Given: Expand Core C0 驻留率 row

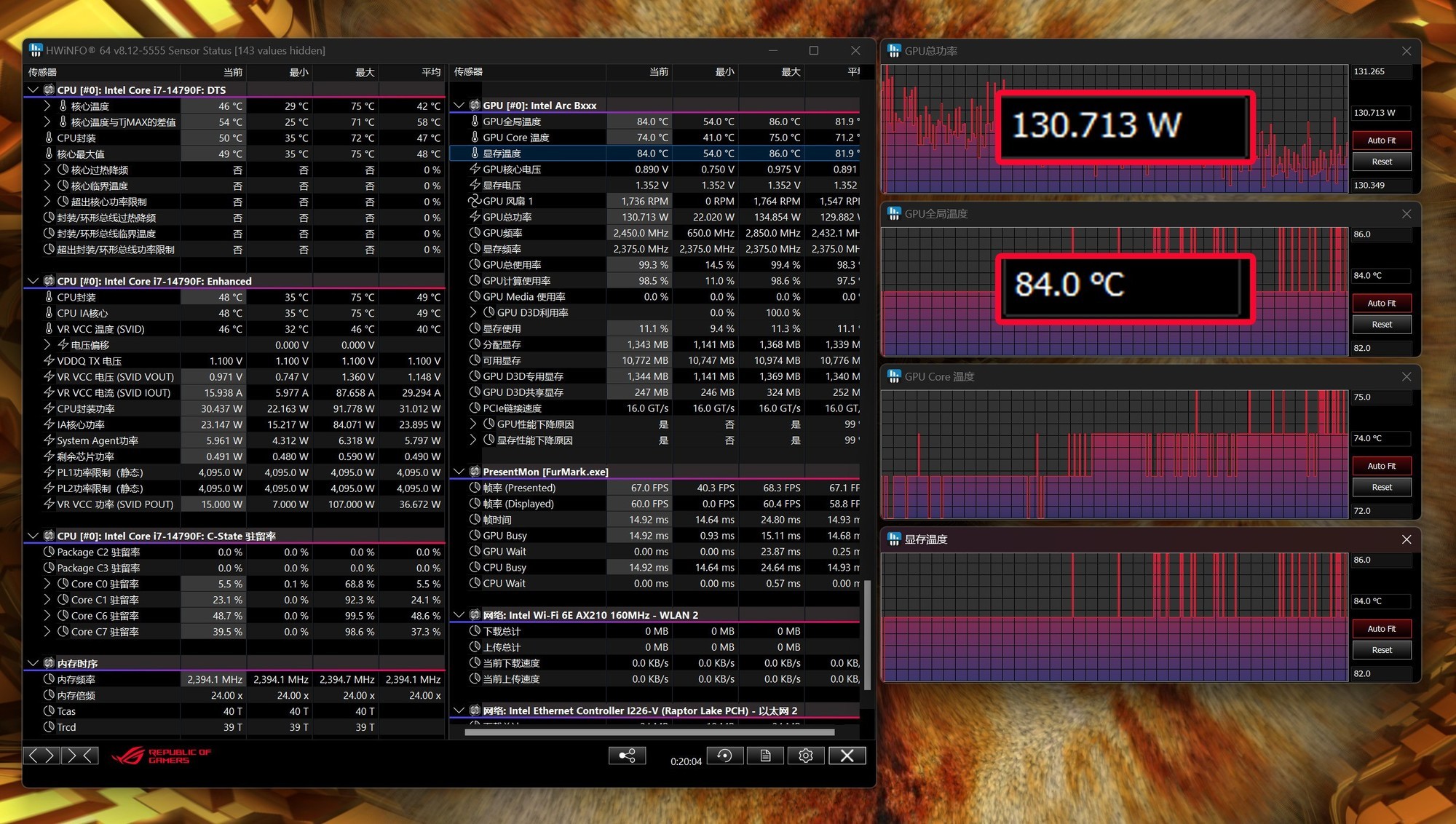Looking at the screenshot, I should coord(47,584).
